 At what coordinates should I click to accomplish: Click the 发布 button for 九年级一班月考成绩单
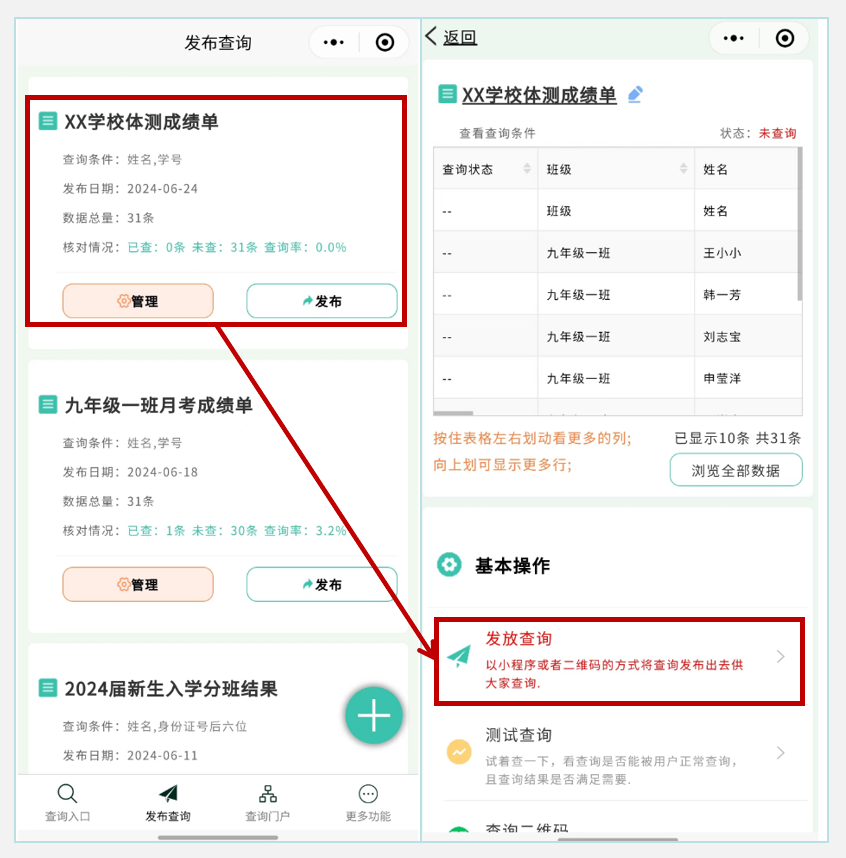(322, 584)
